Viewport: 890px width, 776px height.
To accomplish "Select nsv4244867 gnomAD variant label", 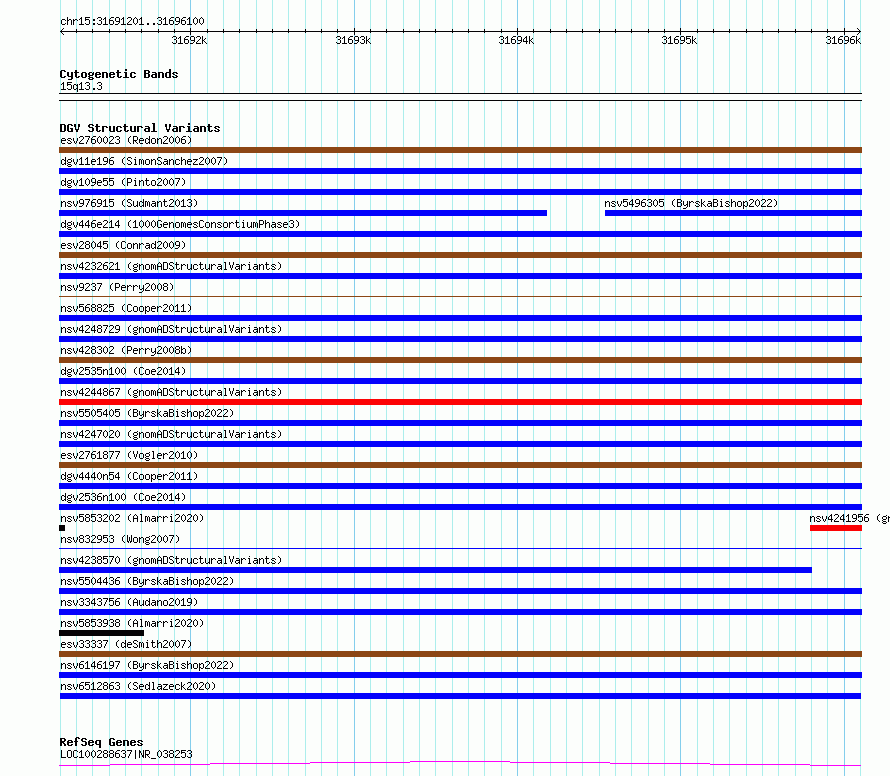I will [171, 392].
